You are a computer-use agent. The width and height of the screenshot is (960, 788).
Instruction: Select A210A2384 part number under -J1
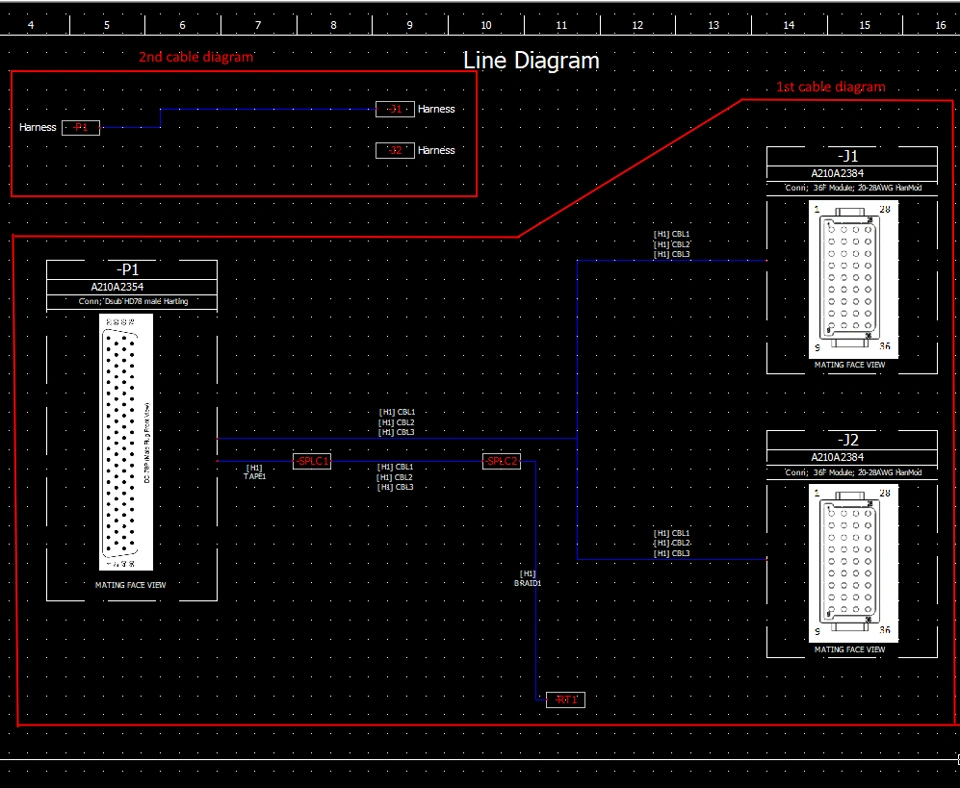[837, 173]
